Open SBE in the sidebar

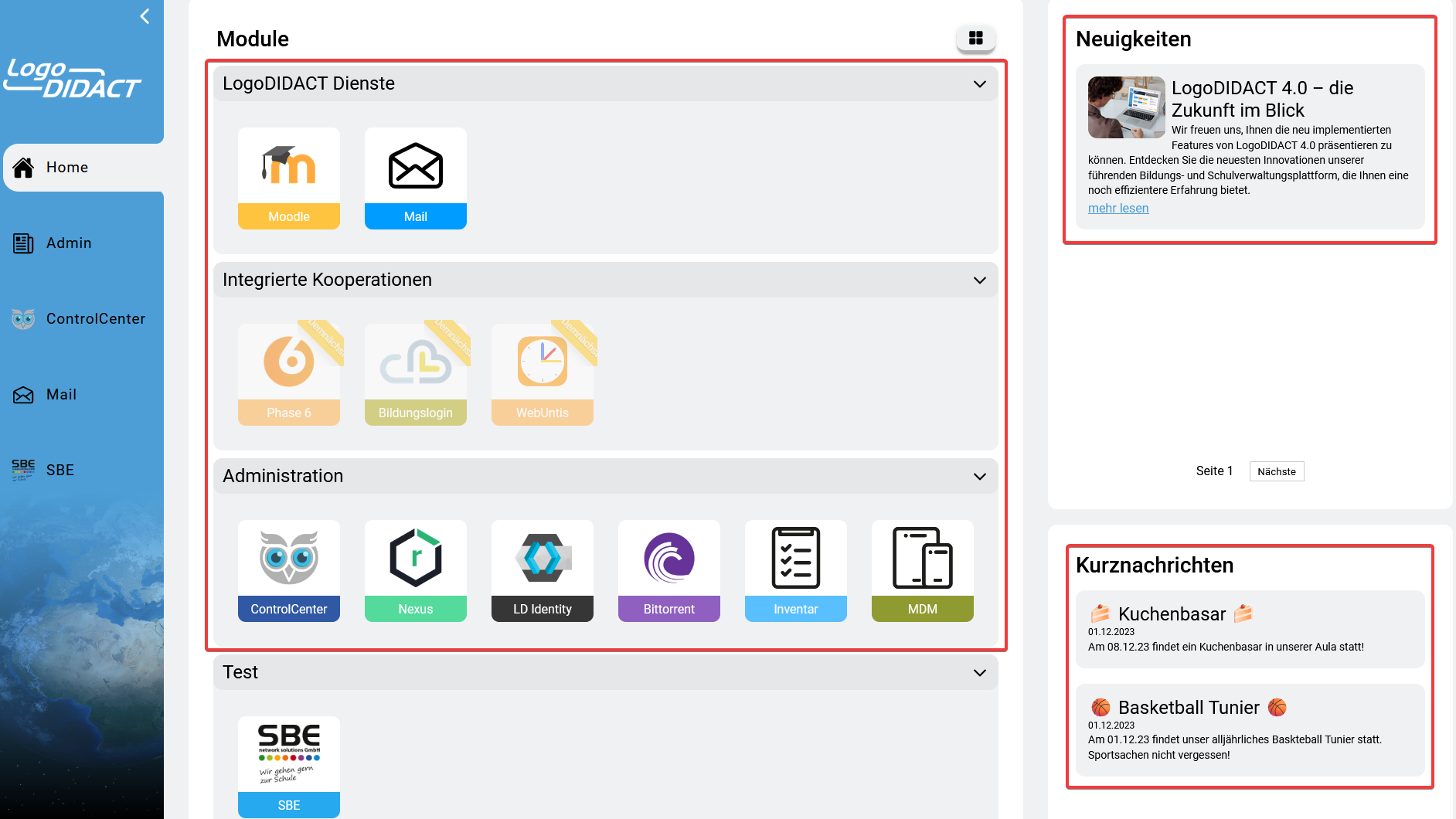pyautogui.click(x=82, y=471)
